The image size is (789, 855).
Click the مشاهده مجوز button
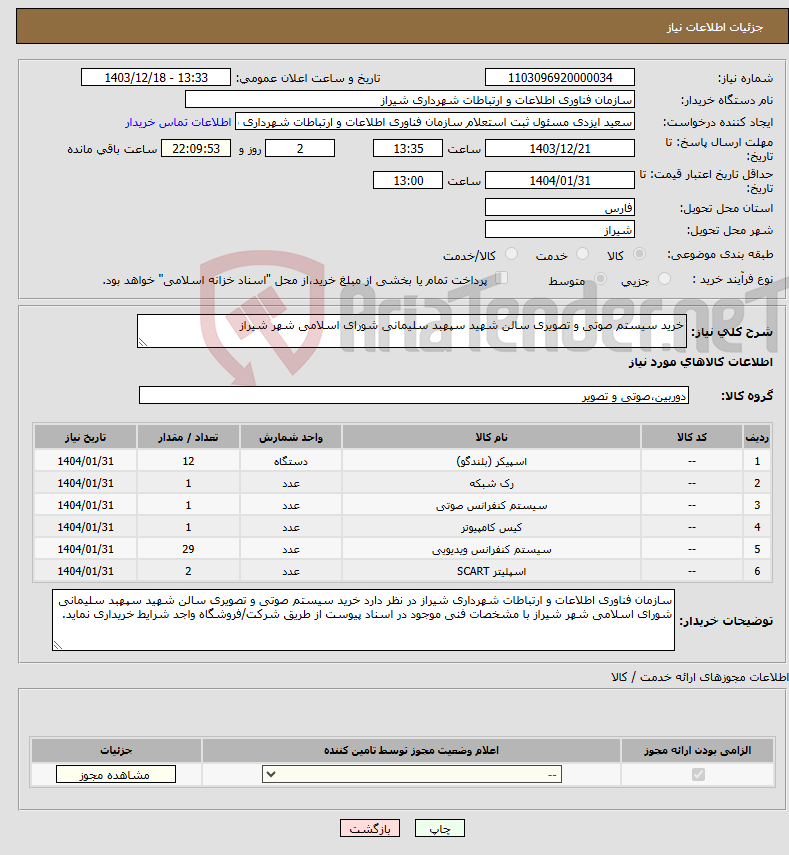116,774
